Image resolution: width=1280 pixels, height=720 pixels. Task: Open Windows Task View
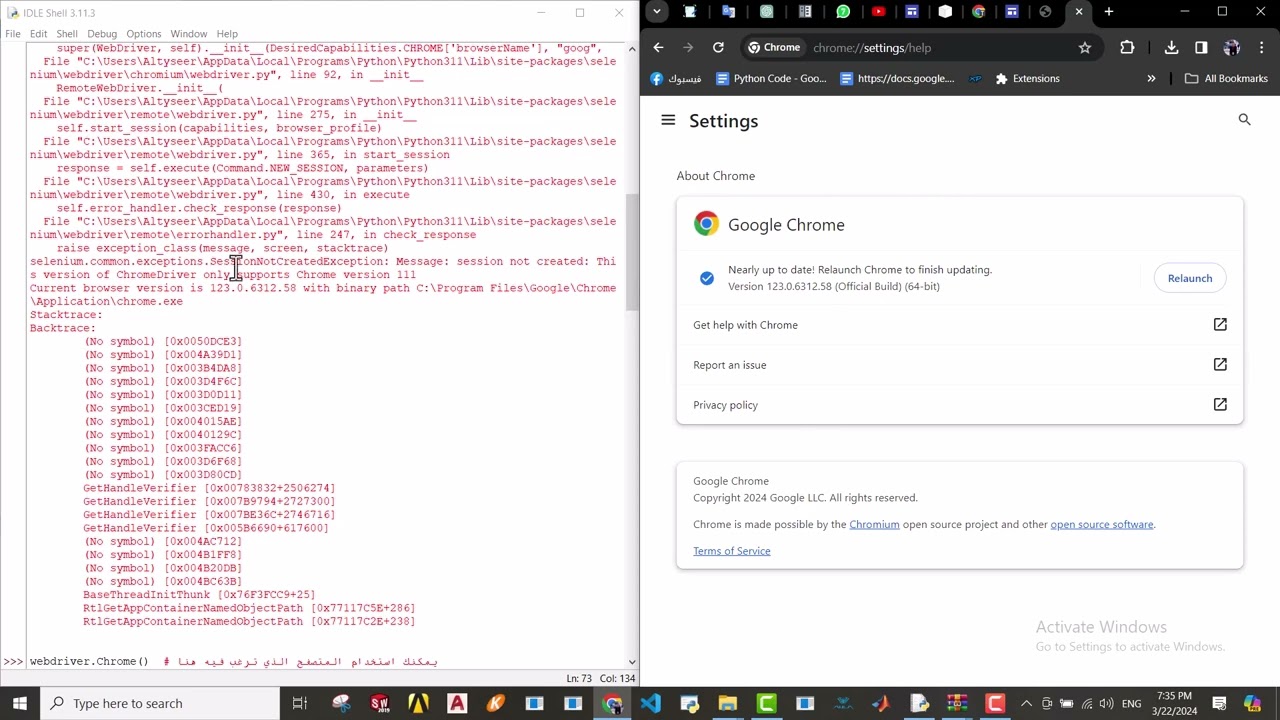pos(299,703)
